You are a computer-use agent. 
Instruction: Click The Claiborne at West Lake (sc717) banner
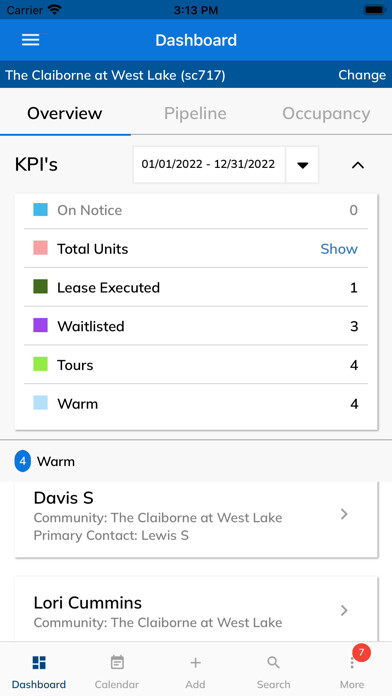[115, 75]
